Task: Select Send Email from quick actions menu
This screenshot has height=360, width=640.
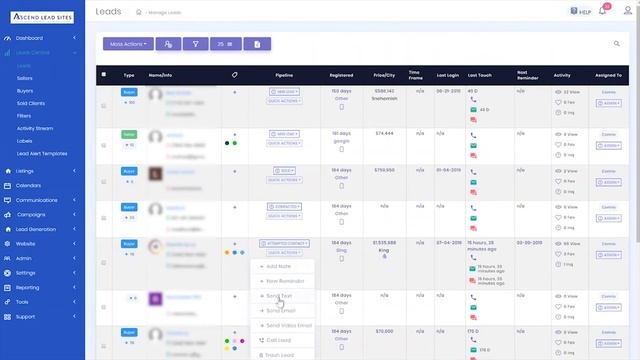Action: point(281,311)
